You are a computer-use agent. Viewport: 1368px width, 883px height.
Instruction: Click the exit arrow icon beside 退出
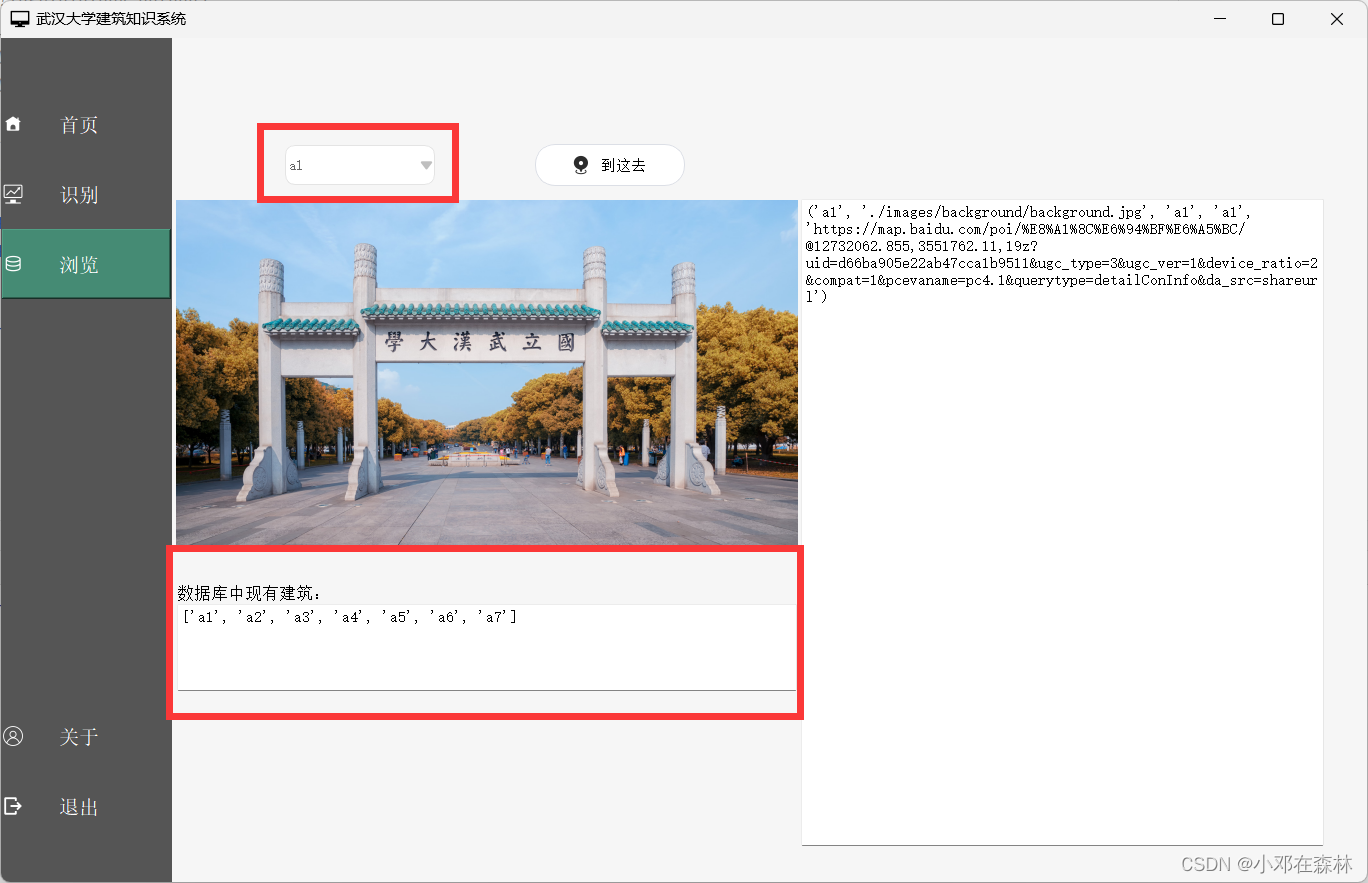[x=13, y=806]
